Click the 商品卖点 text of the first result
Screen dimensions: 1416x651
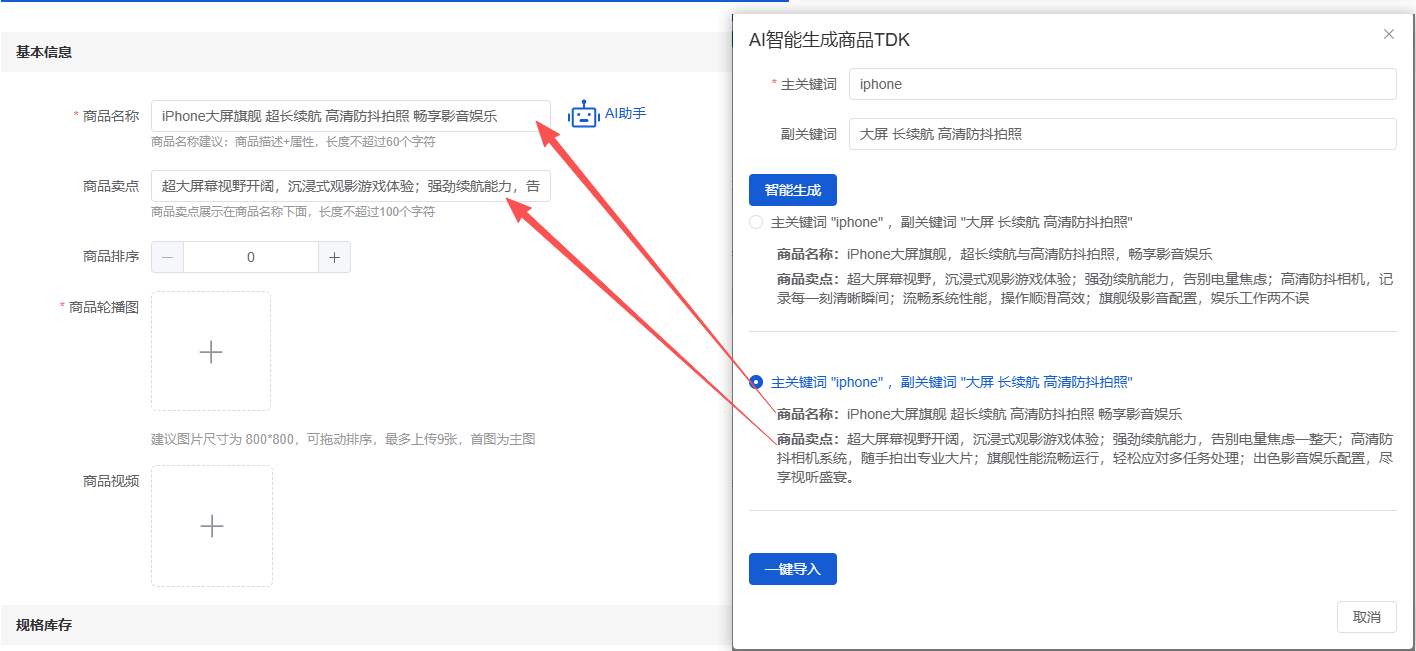pyautogui.click(x=1085, y=288)
